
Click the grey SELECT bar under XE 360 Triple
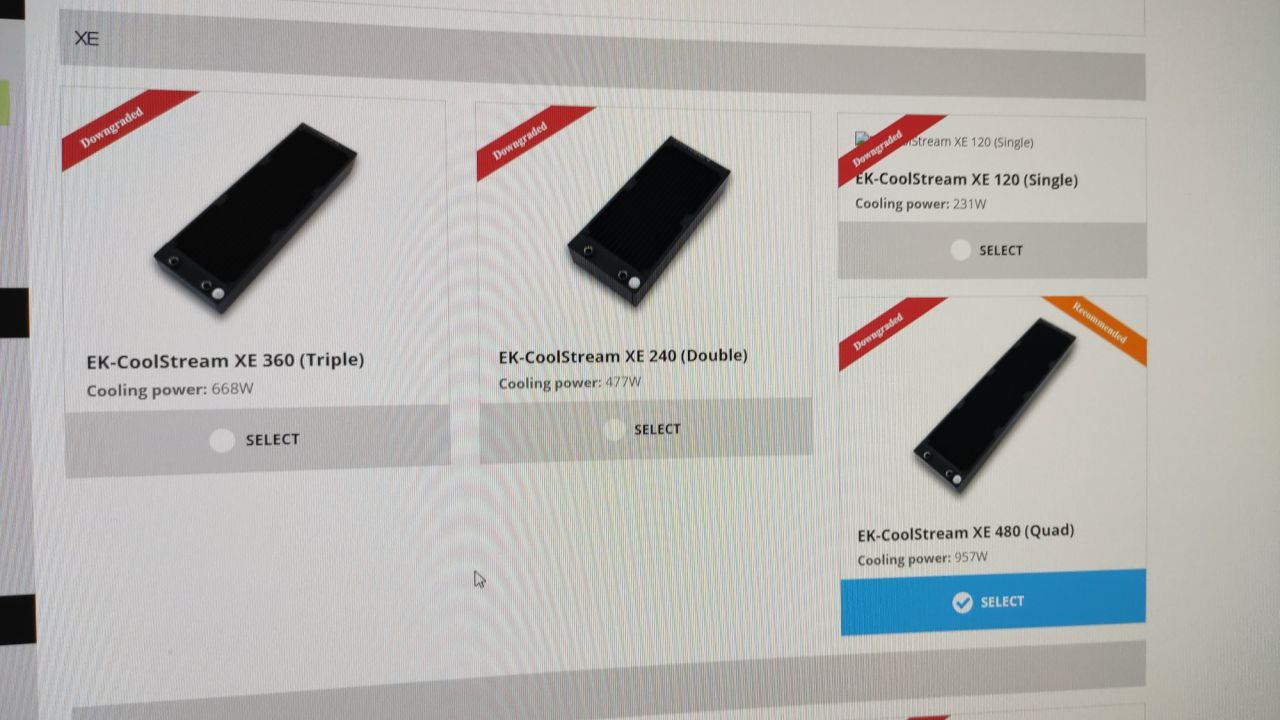pyautogui.click(x=257, y=440)
